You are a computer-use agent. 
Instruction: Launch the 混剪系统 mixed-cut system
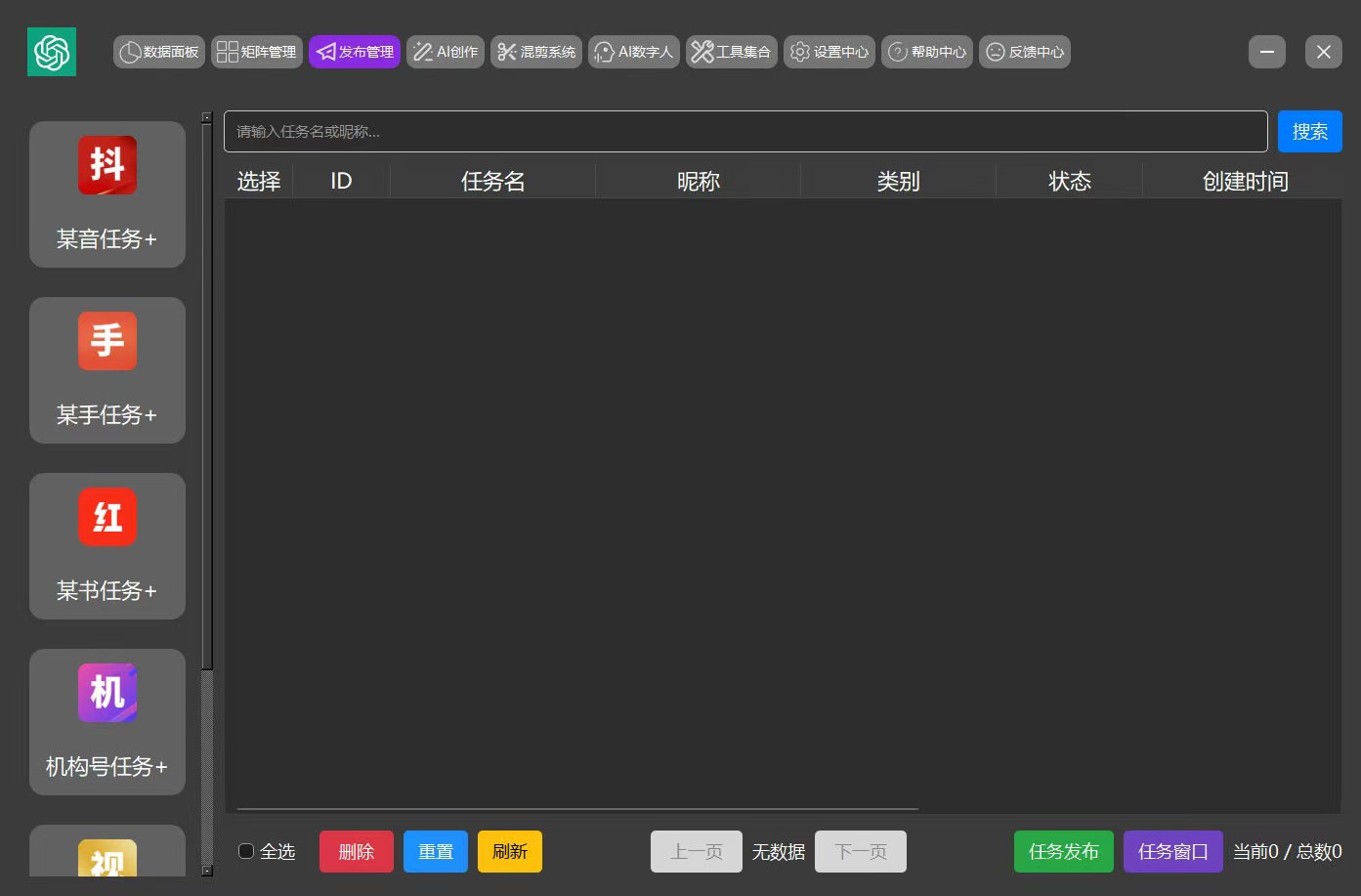tap(535, 52)
